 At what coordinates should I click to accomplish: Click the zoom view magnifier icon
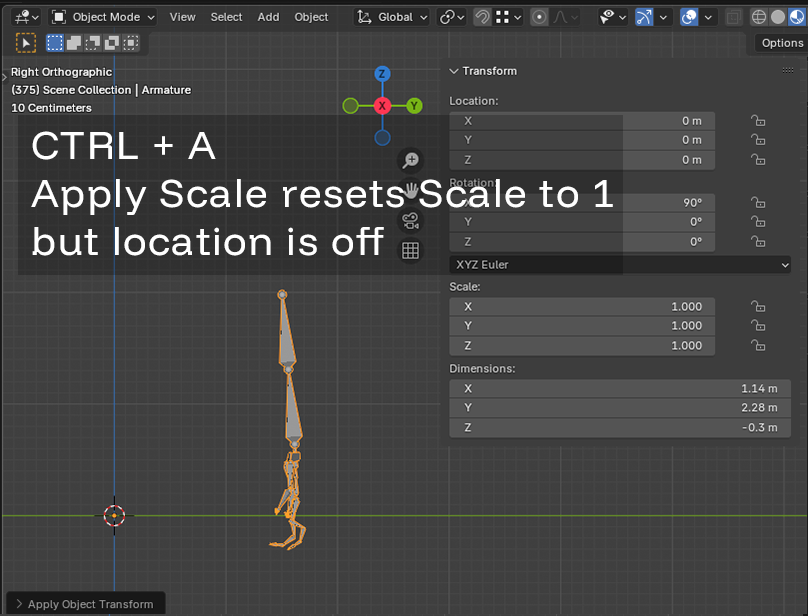pos(410,160)
